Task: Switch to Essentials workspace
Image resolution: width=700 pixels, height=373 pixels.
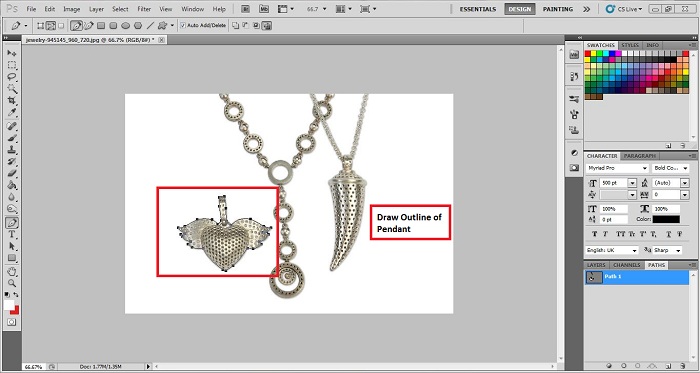Action: click(x=478, y=9)
